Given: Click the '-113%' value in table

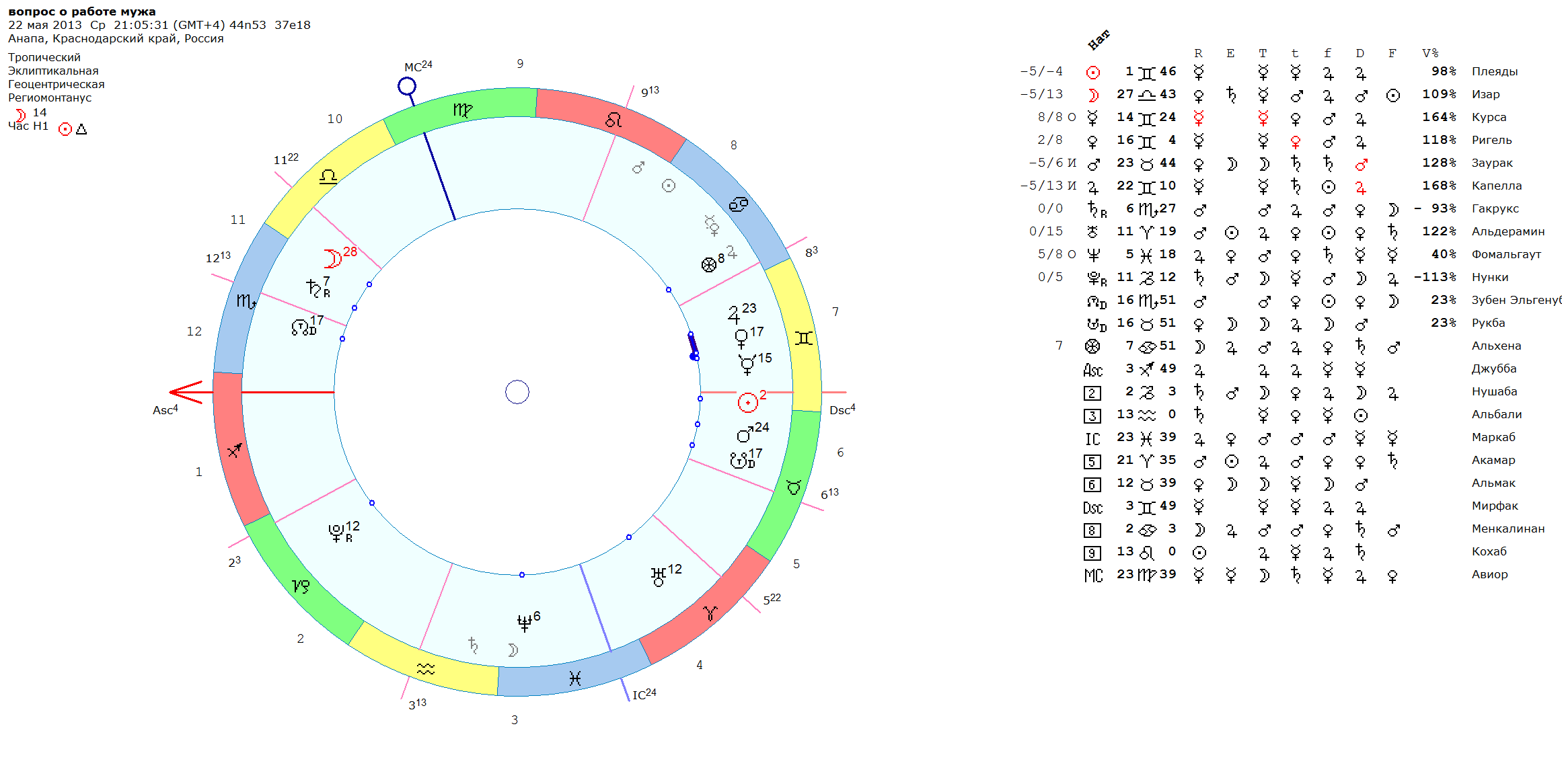Looking at the screenshot, I should coord(1435,277).
